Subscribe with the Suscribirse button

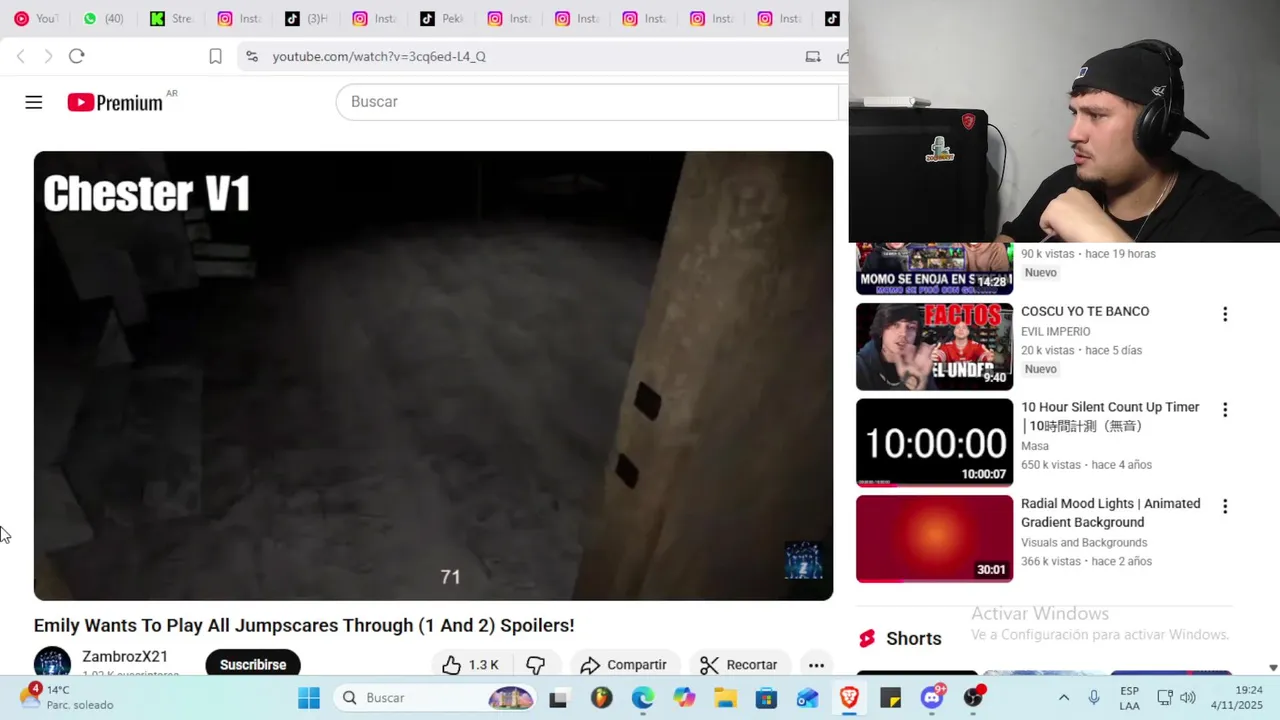pos(253,664)
